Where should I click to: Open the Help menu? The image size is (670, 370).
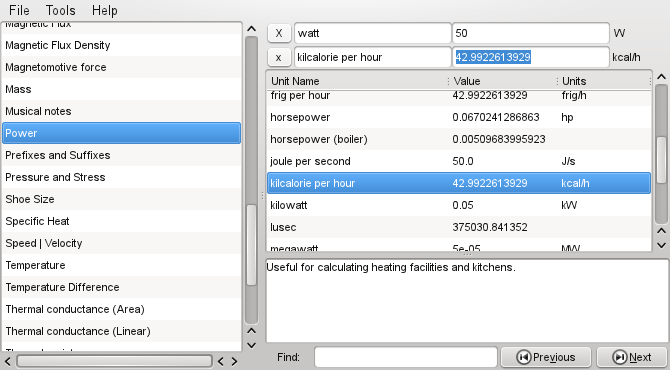click(105, 10)
